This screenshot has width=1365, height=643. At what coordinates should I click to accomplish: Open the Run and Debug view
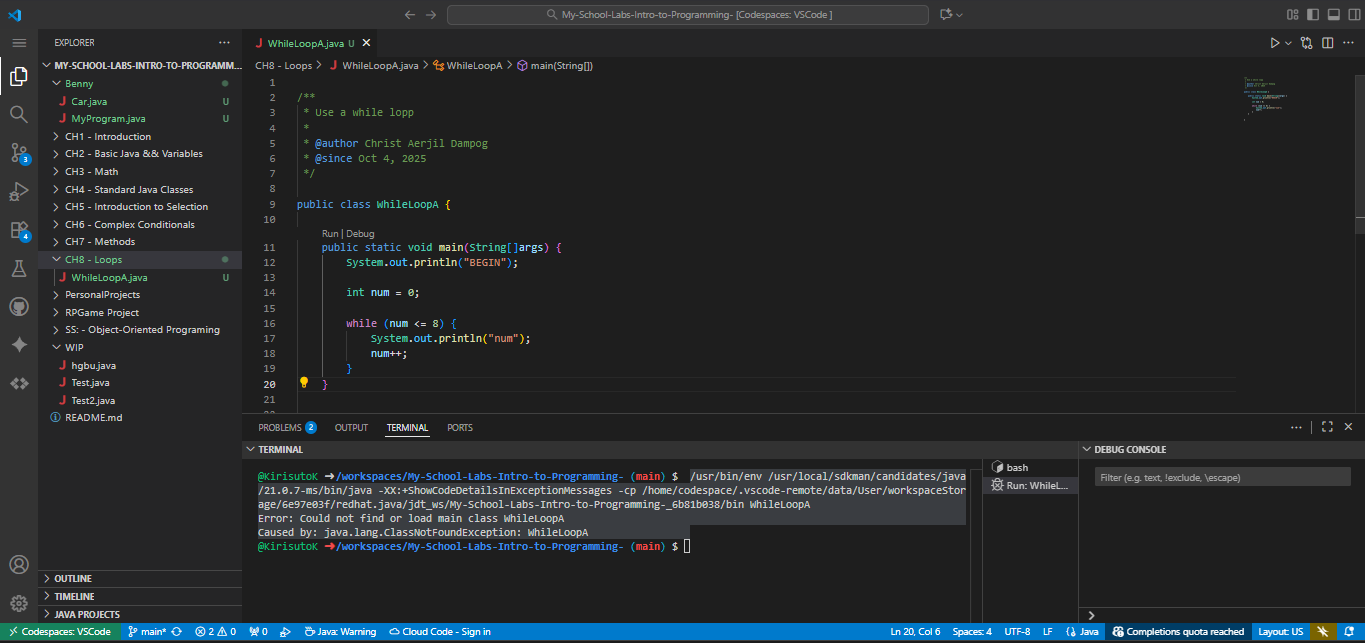click(18, 191)
